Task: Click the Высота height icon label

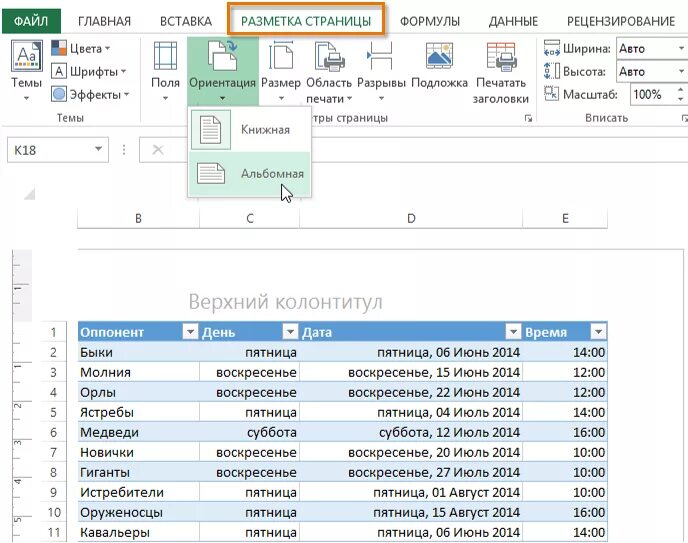Action: pos(575,71)
